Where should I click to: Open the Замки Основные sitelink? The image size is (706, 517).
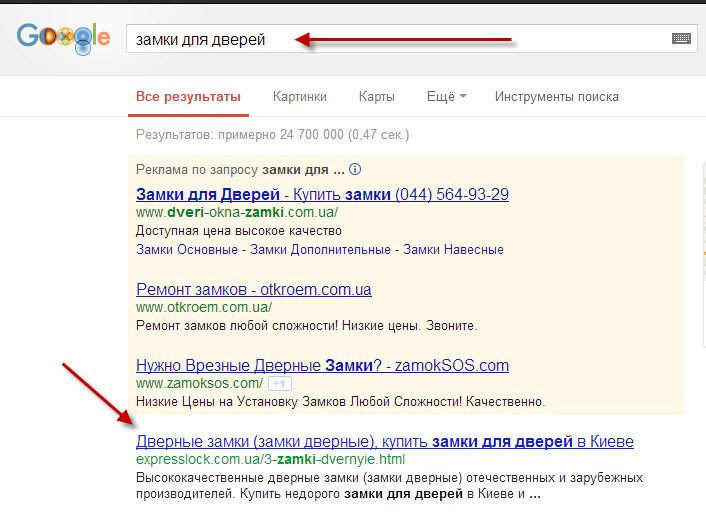(187, 249)
